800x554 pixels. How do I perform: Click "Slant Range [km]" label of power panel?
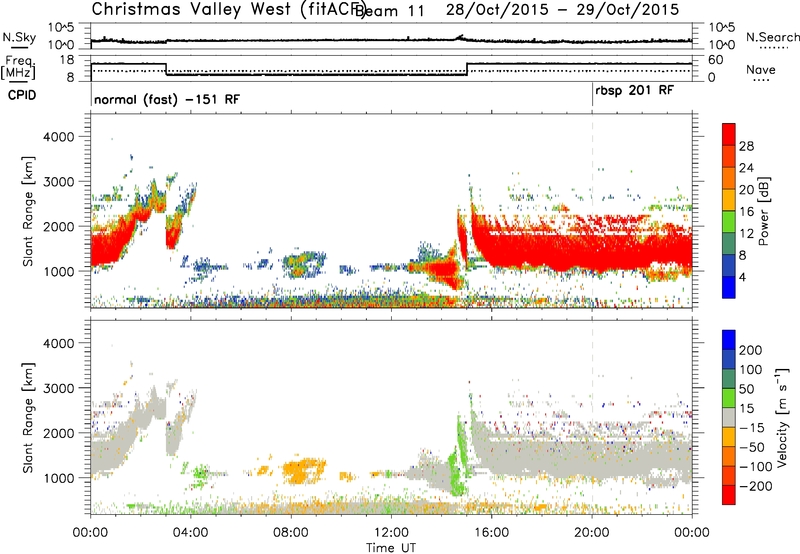pyautogui.click(x=28, y=211)
